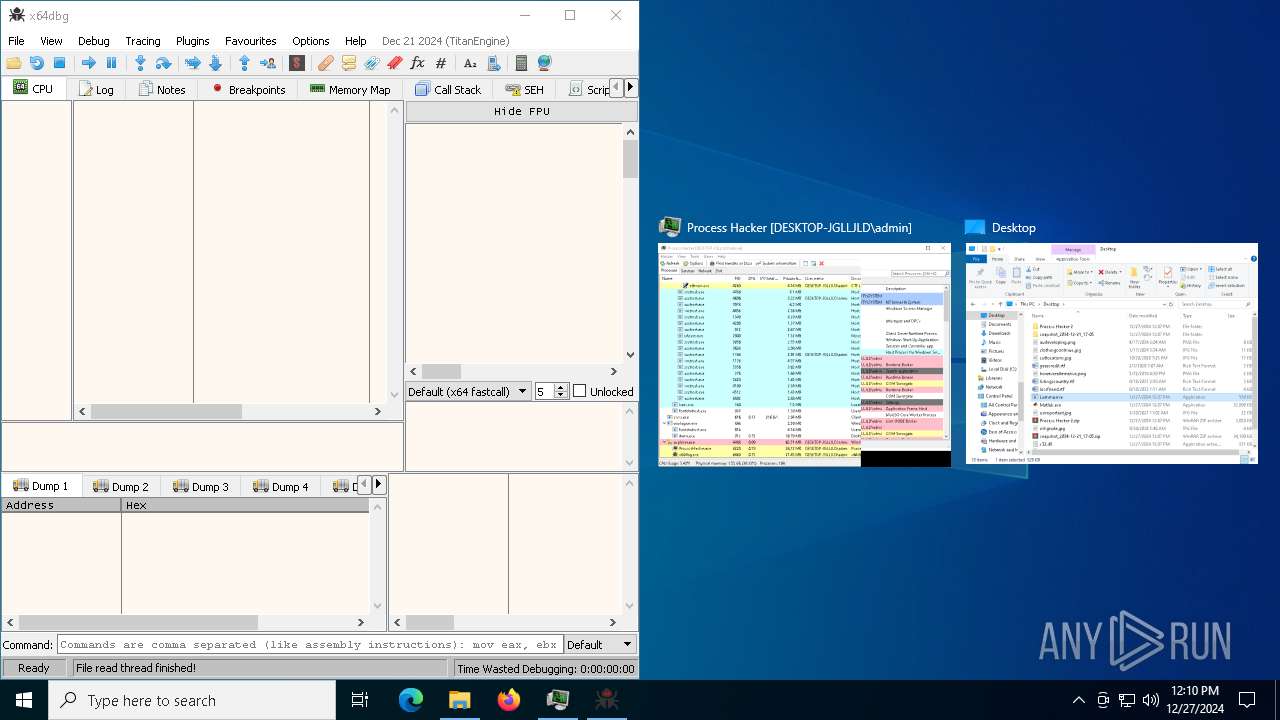This screenshot has height=720, width=1280.
Task: Click the globe icon in toolbar
Action: tap(544, 63)
